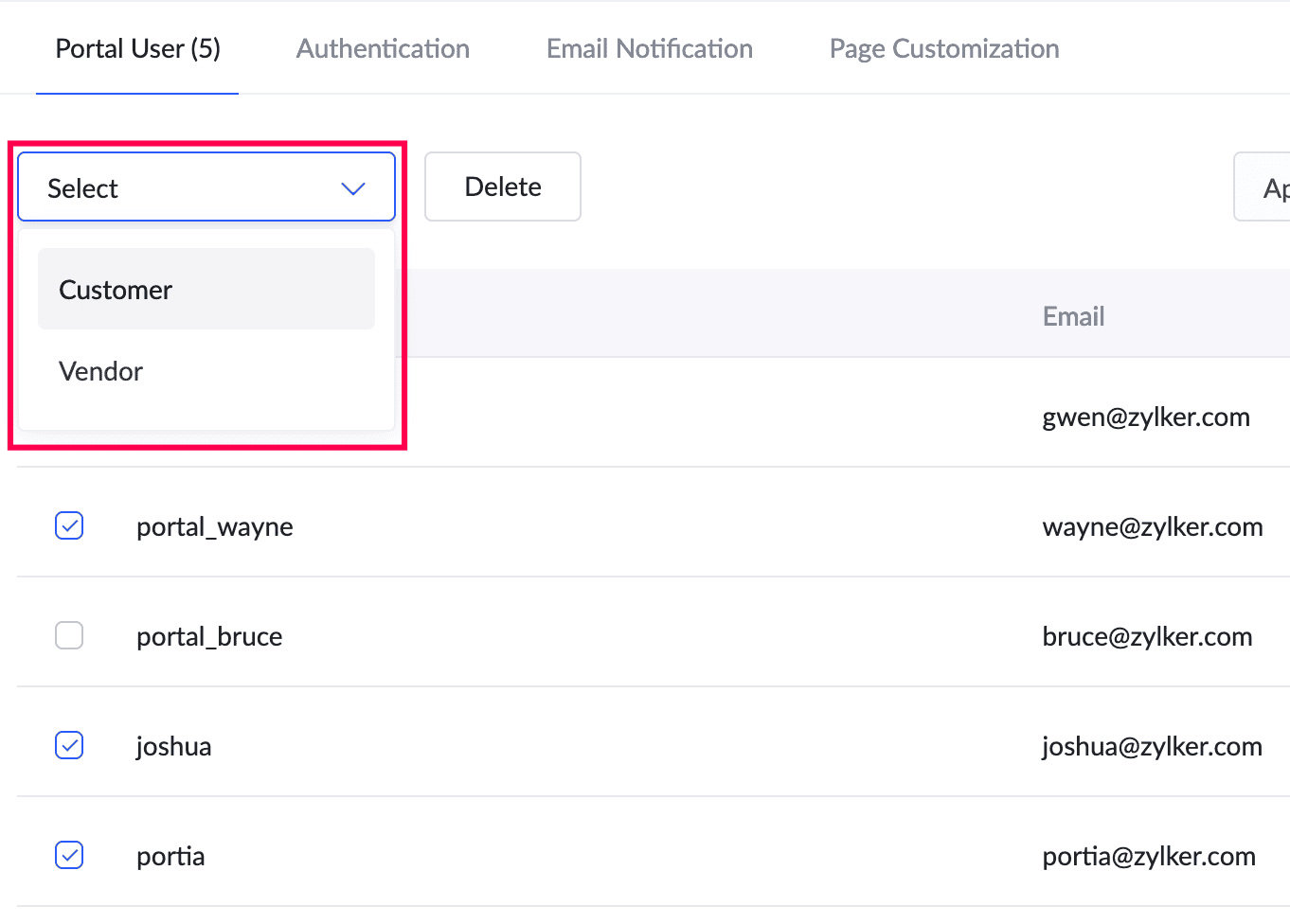1290x924 pixels.
Task: Check the portal_bruce checkbox
Action: click(x=69, y=635)
